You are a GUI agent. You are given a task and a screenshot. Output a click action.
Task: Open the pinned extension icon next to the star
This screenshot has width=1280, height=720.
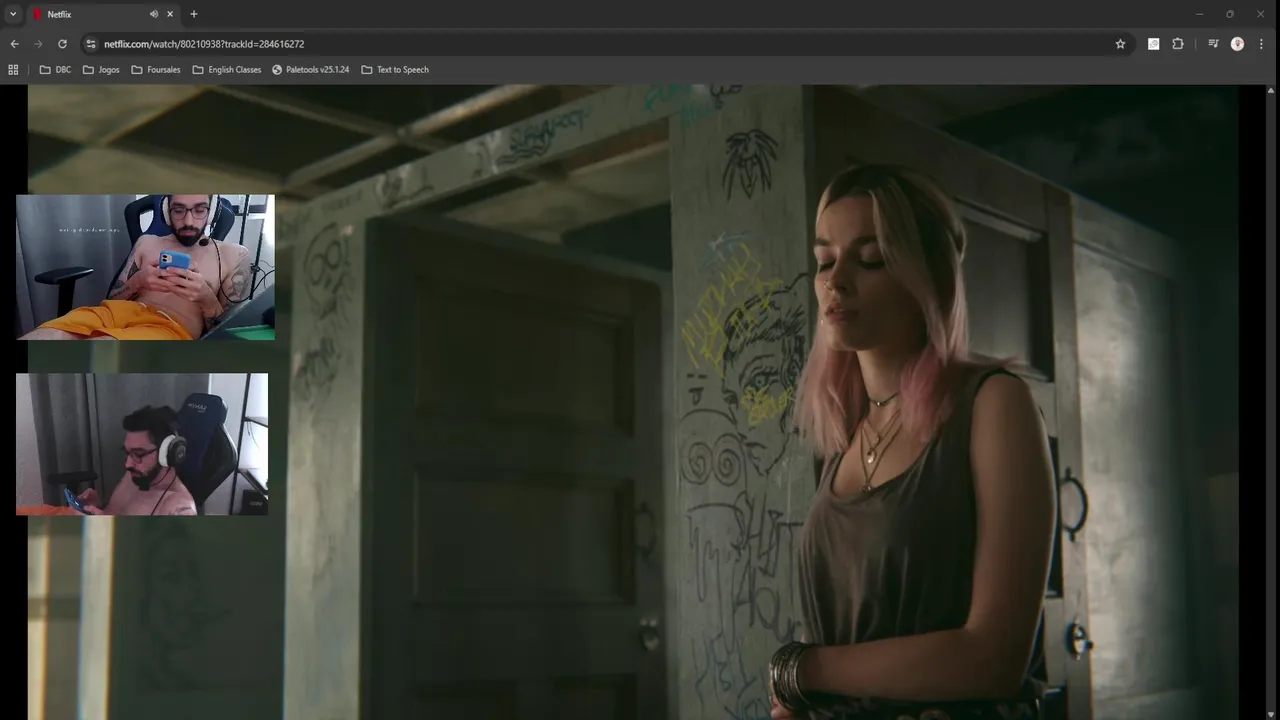point(1153,44)
